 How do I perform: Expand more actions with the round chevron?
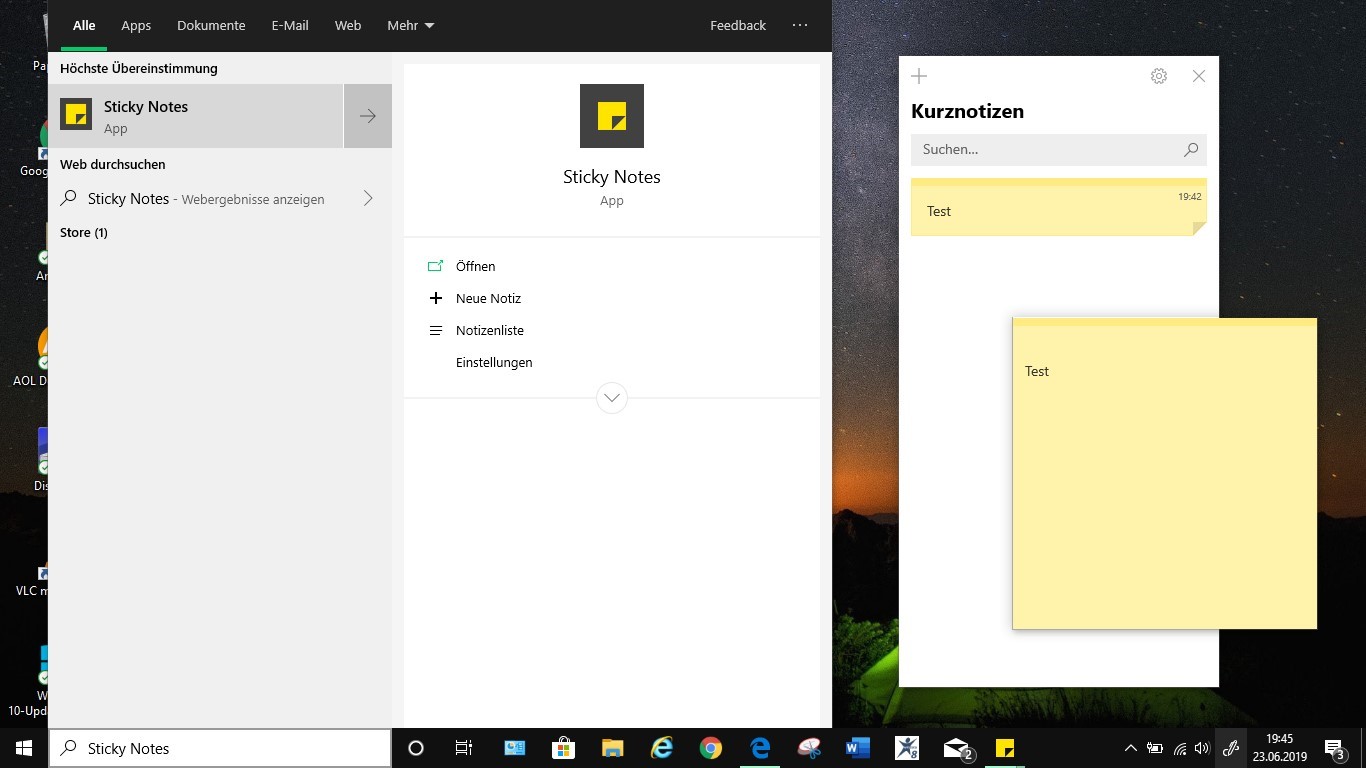pos(612,398)
